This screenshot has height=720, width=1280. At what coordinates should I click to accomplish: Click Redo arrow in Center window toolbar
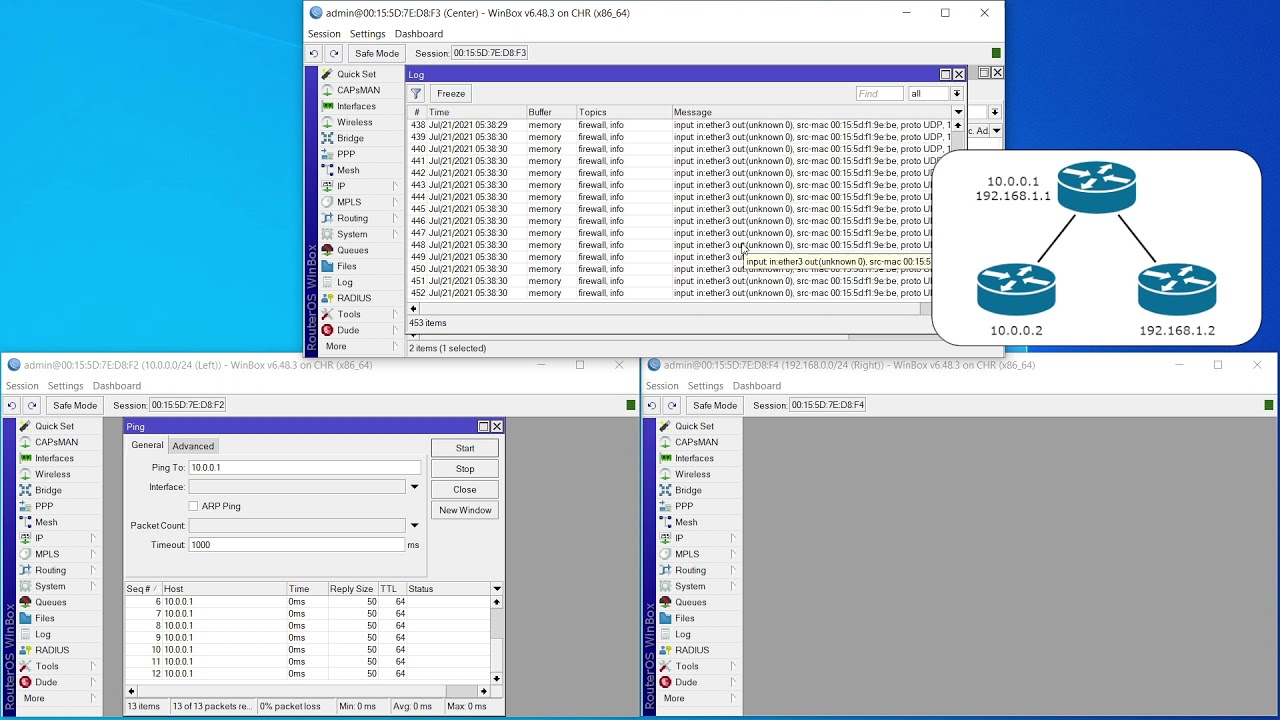point(334,53)
